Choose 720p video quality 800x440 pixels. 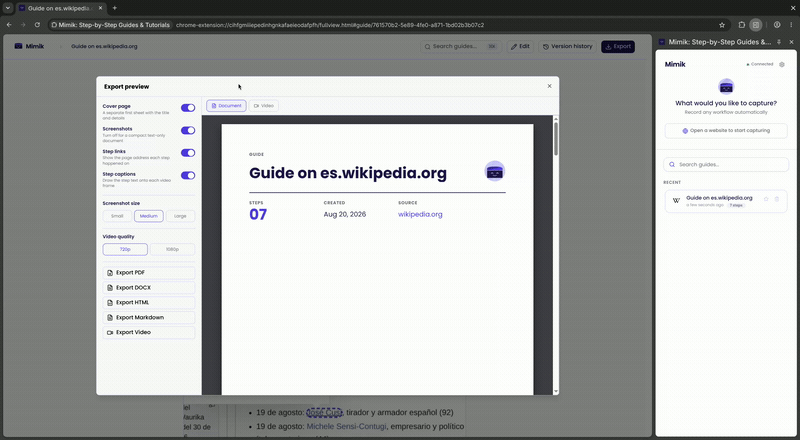coord(125,249)
